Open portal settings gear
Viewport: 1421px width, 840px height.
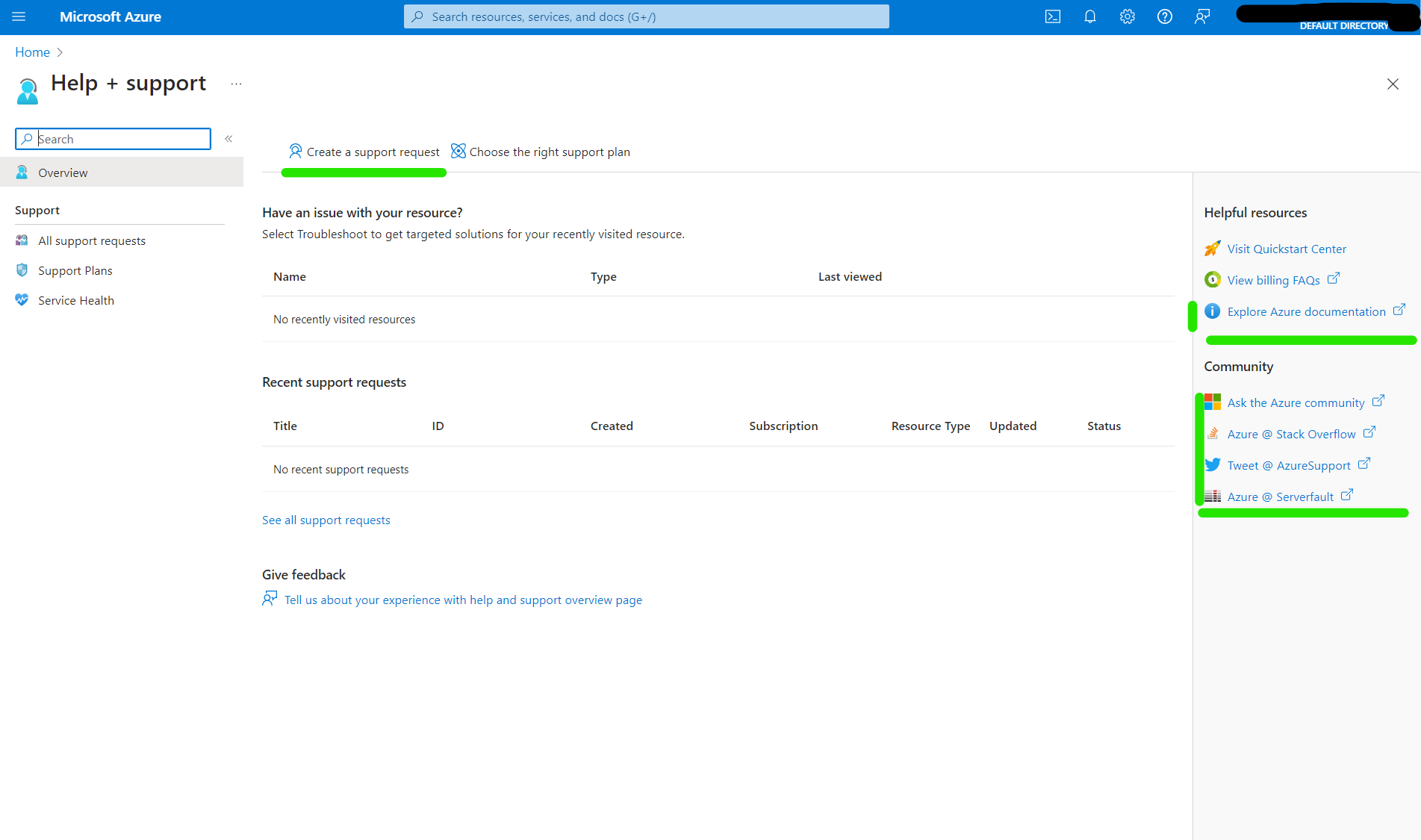[1128, 16]
